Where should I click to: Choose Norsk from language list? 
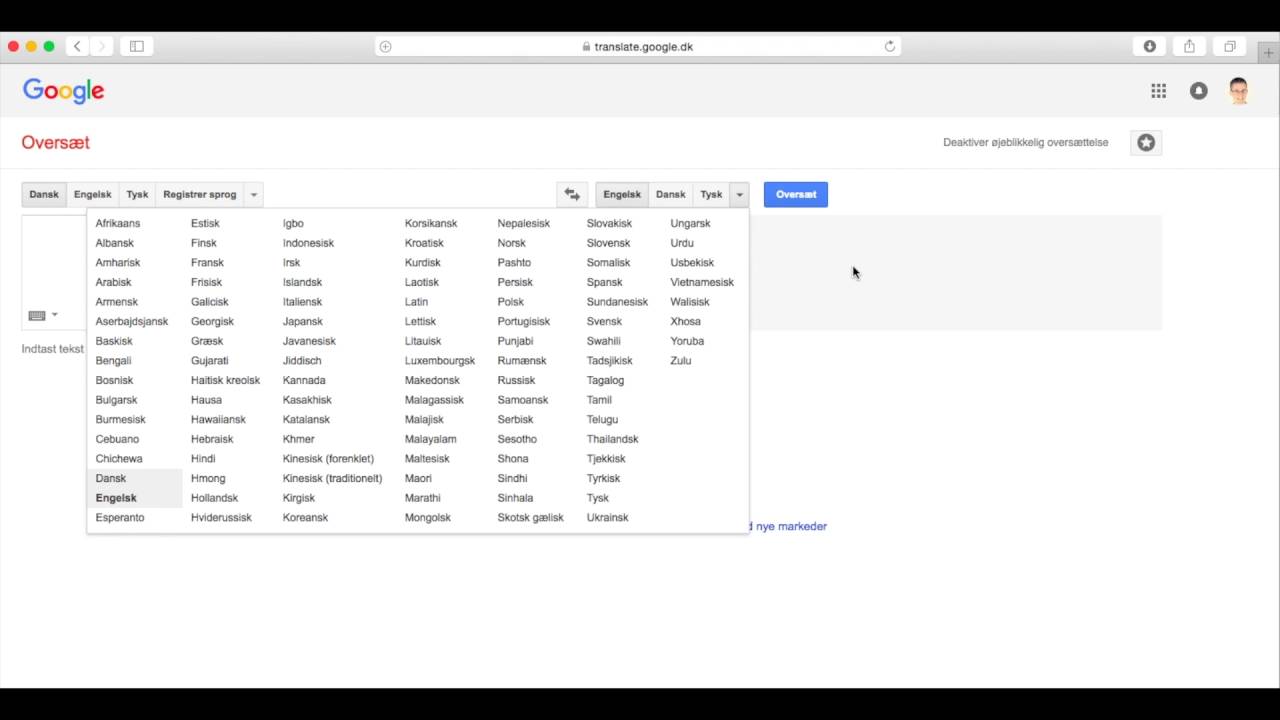pyautogui.click(x=511, y=242)
